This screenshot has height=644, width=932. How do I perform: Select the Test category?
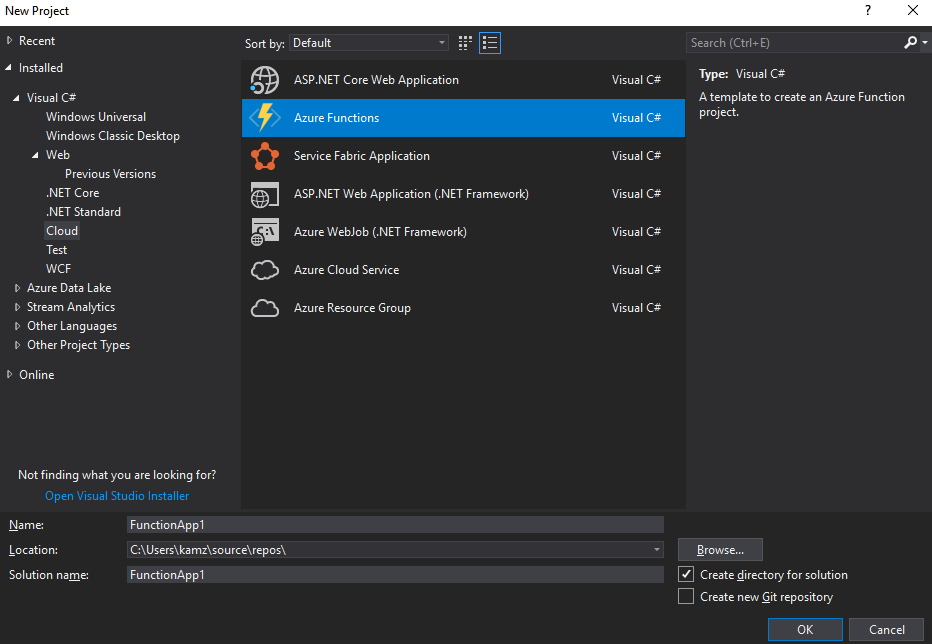pyautogui.click(x=56, y=250)
